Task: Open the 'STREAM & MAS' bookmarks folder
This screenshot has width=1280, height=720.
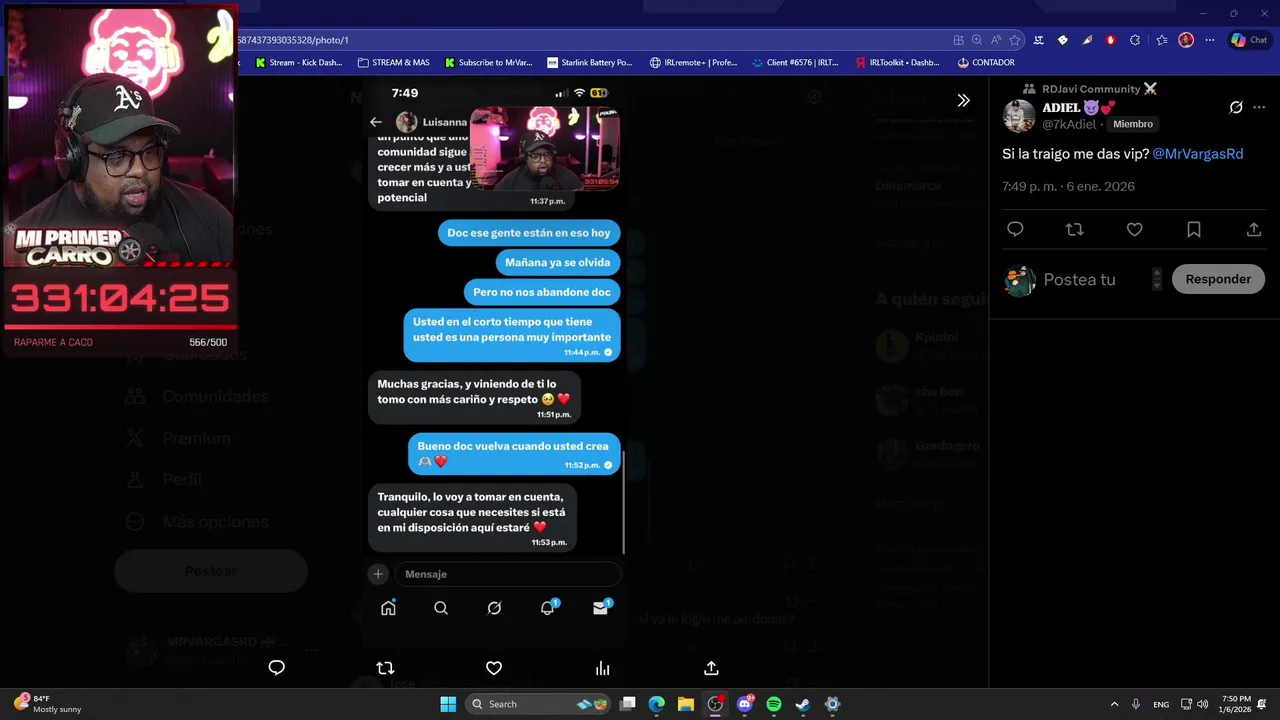Action: 393,62
